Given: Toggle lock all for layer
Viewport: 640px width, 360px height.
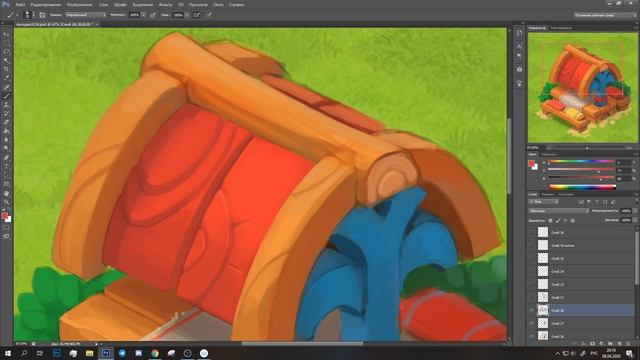Looking at the screenshot, I should [x=572, y=220].
